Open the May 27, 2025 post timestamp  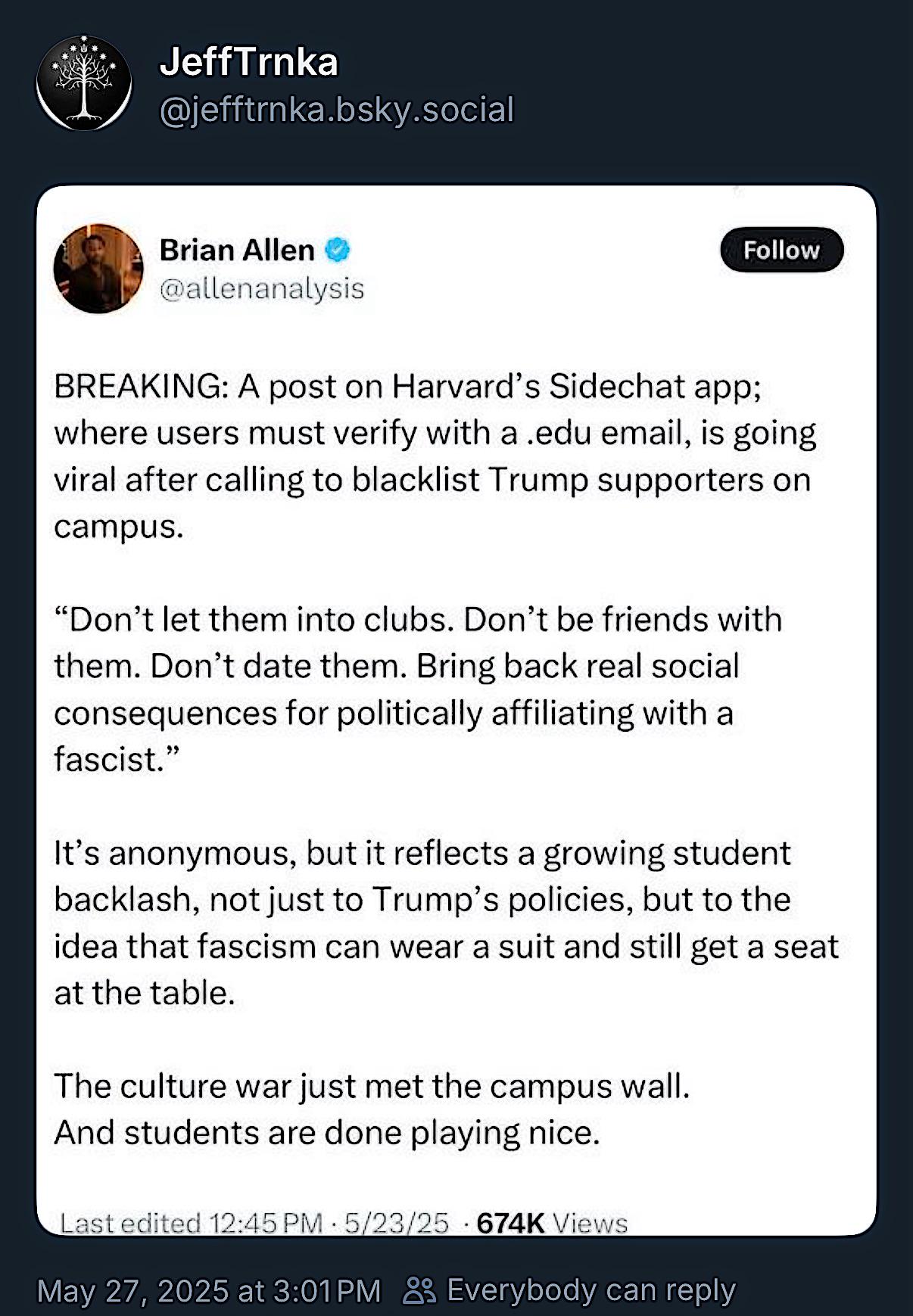pyautogui.click(x=209, y=1291)
